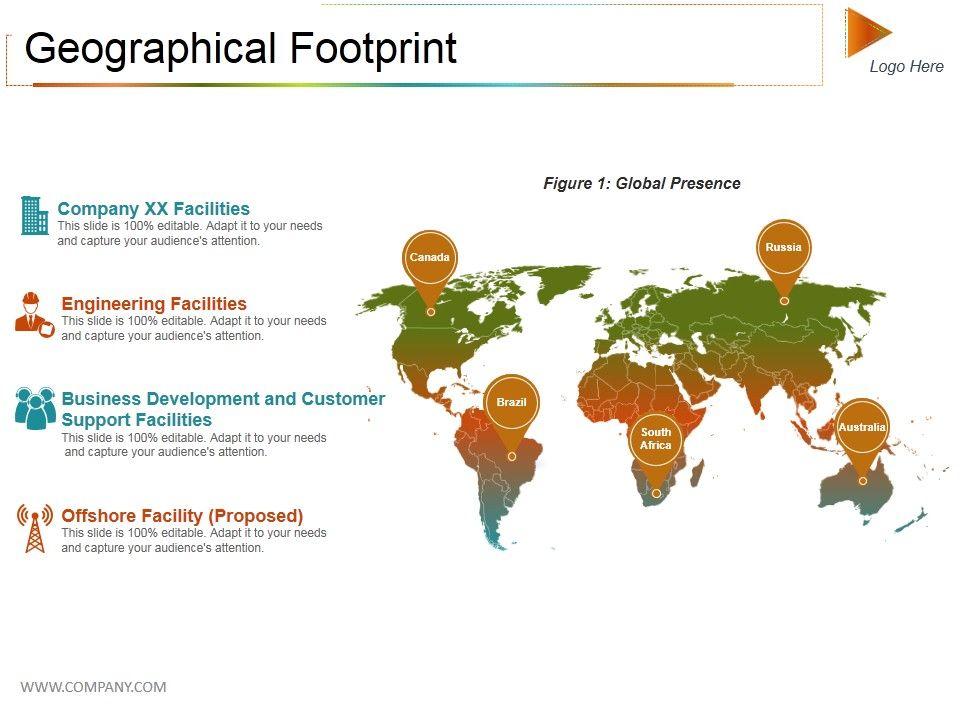Click the engineer with hard hat icon

tap(35, 315)
